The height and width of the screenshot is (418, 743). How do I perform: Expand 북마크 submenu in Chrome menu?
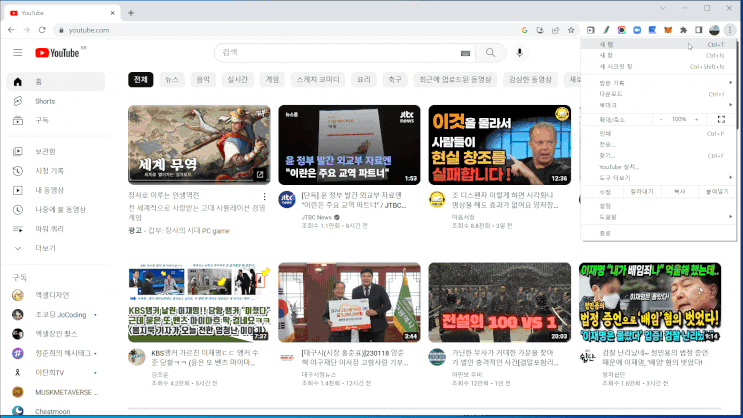click(659, 105)
